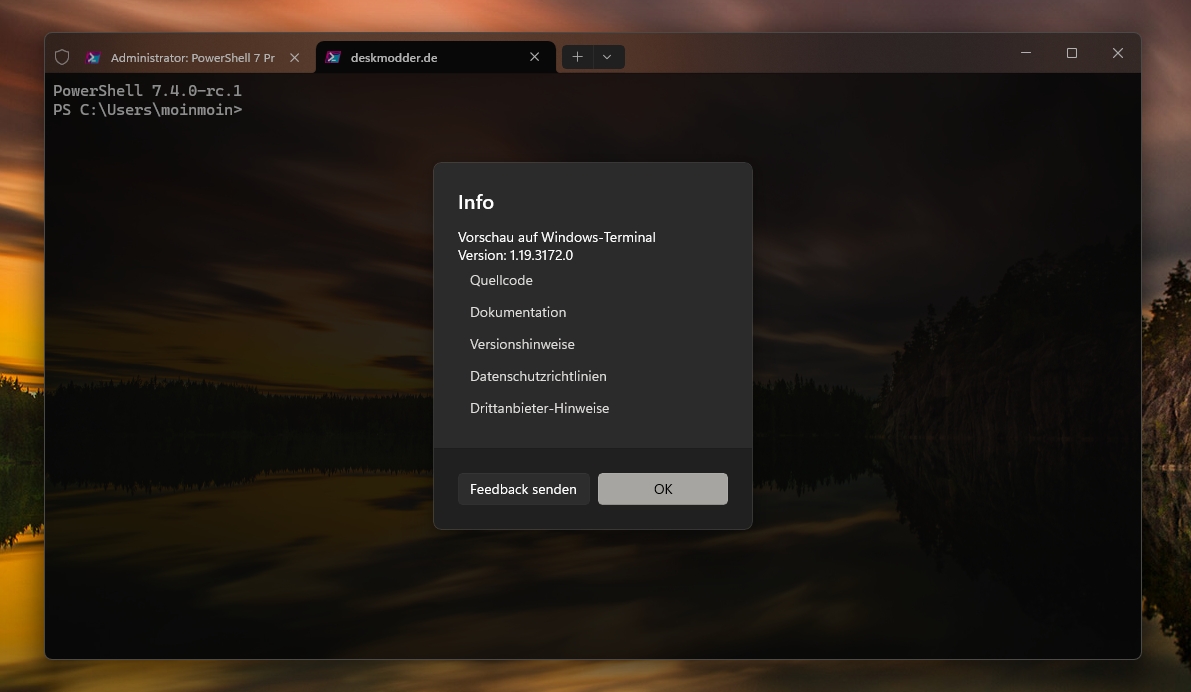Click the Vorschau auf Windows-Terminal text
This screenshot has height=692, width=1191.
click(557, 237)
